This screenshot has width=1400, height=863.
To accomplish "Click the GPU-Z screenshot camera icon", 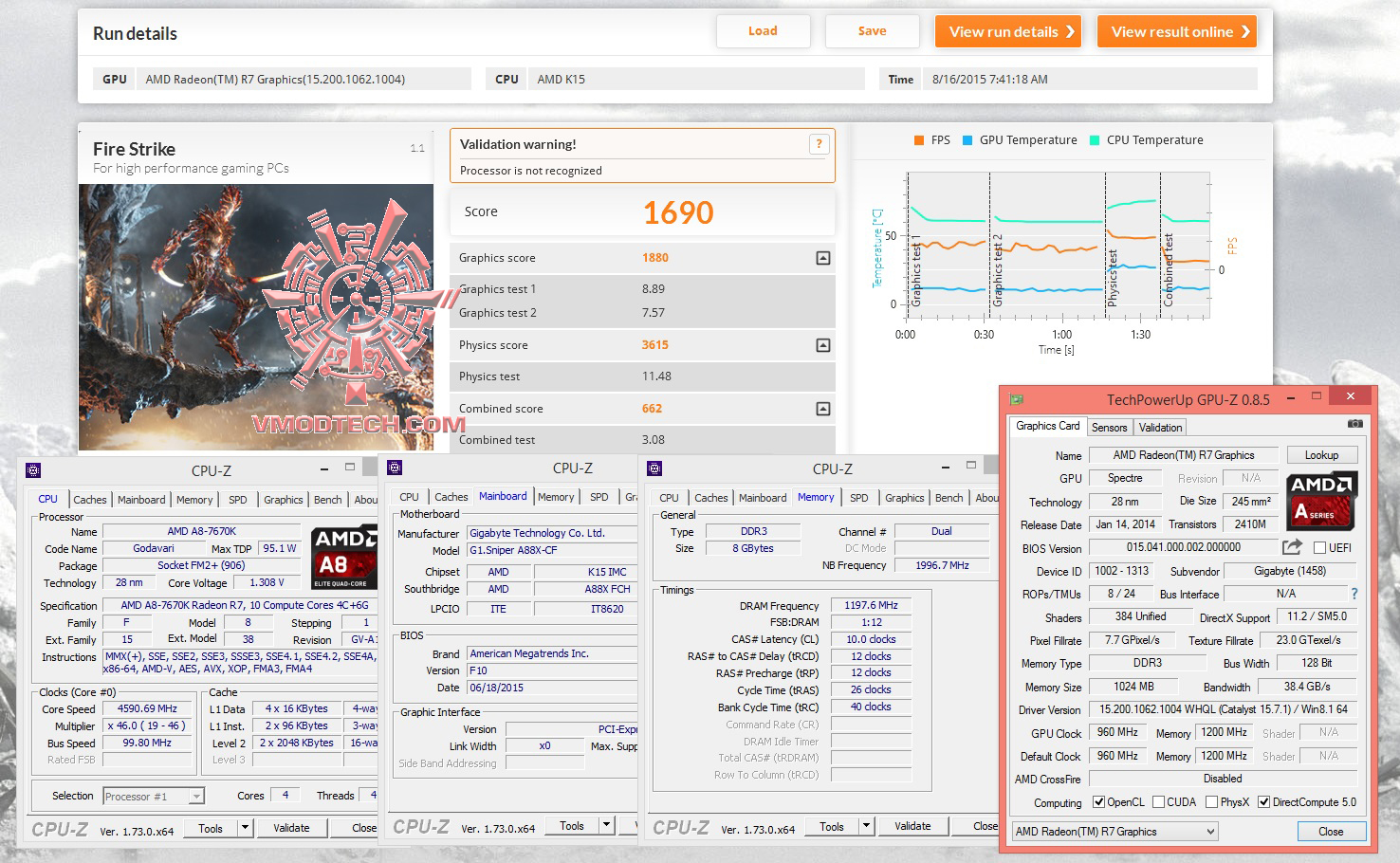I will (1355, 424).
